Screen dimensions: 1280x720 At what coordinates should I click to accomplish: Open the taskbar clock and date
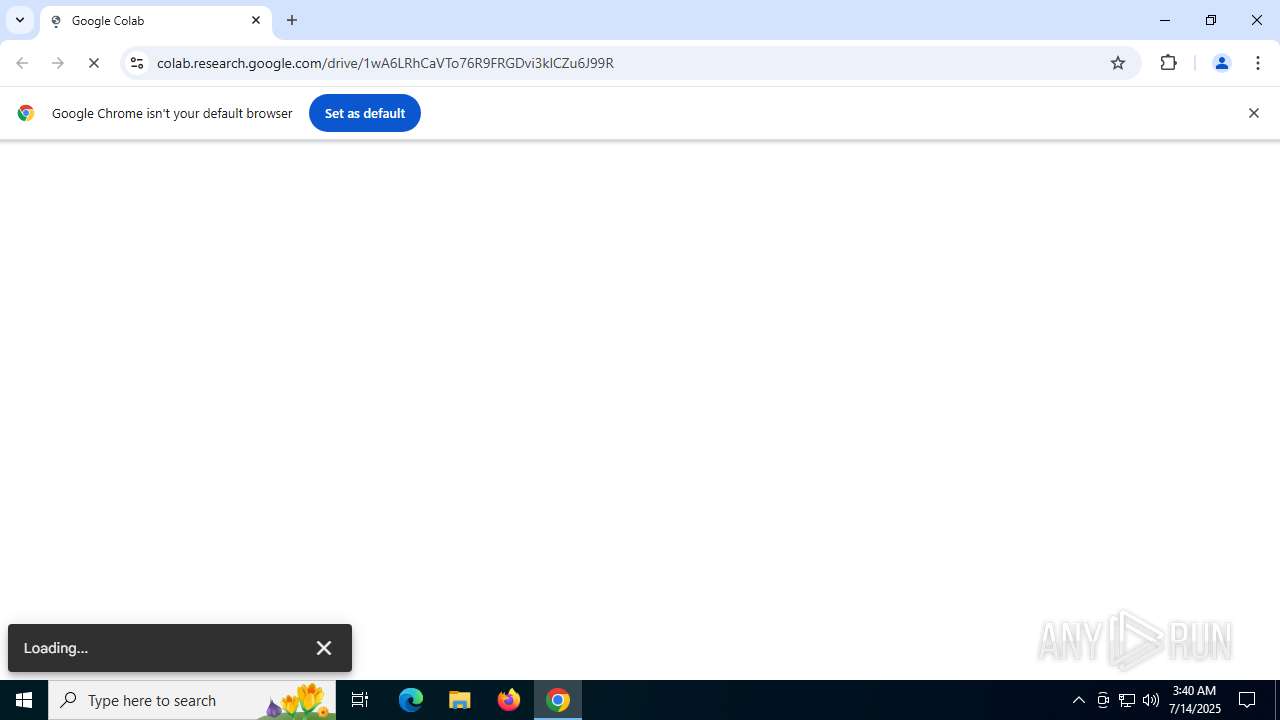[1194, 700]
